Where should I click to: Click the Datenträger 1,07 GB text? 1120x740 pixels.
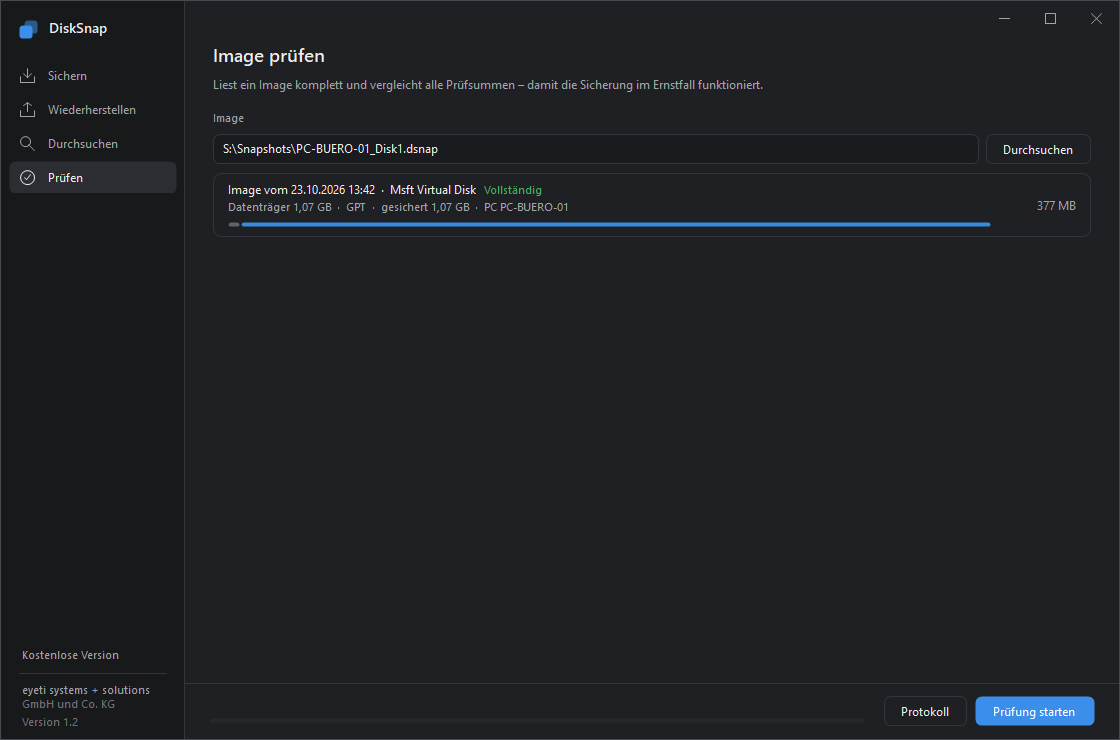[x=280, y=207]
